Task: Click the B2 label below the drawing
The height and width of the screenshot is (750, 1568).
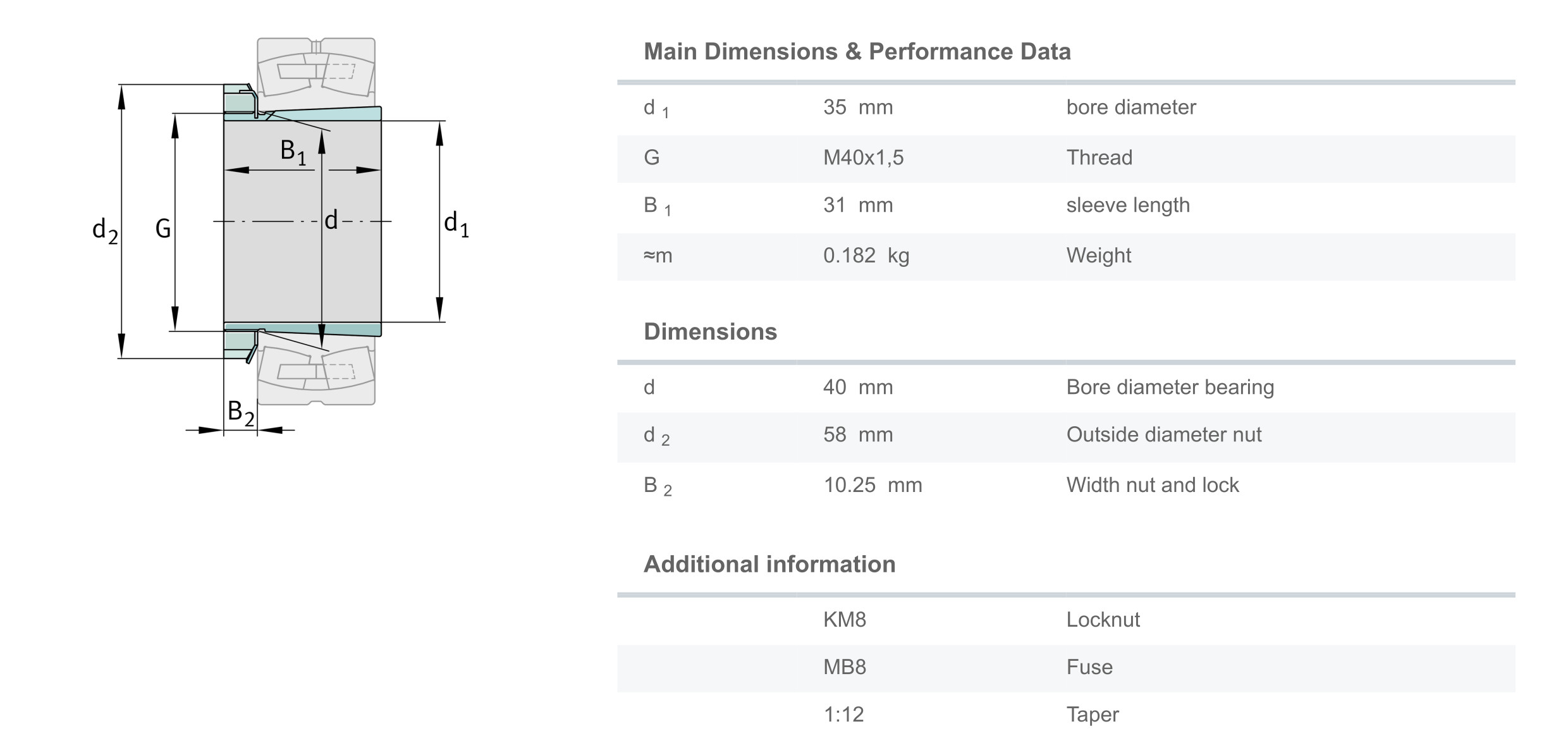Action: point(241,412)
